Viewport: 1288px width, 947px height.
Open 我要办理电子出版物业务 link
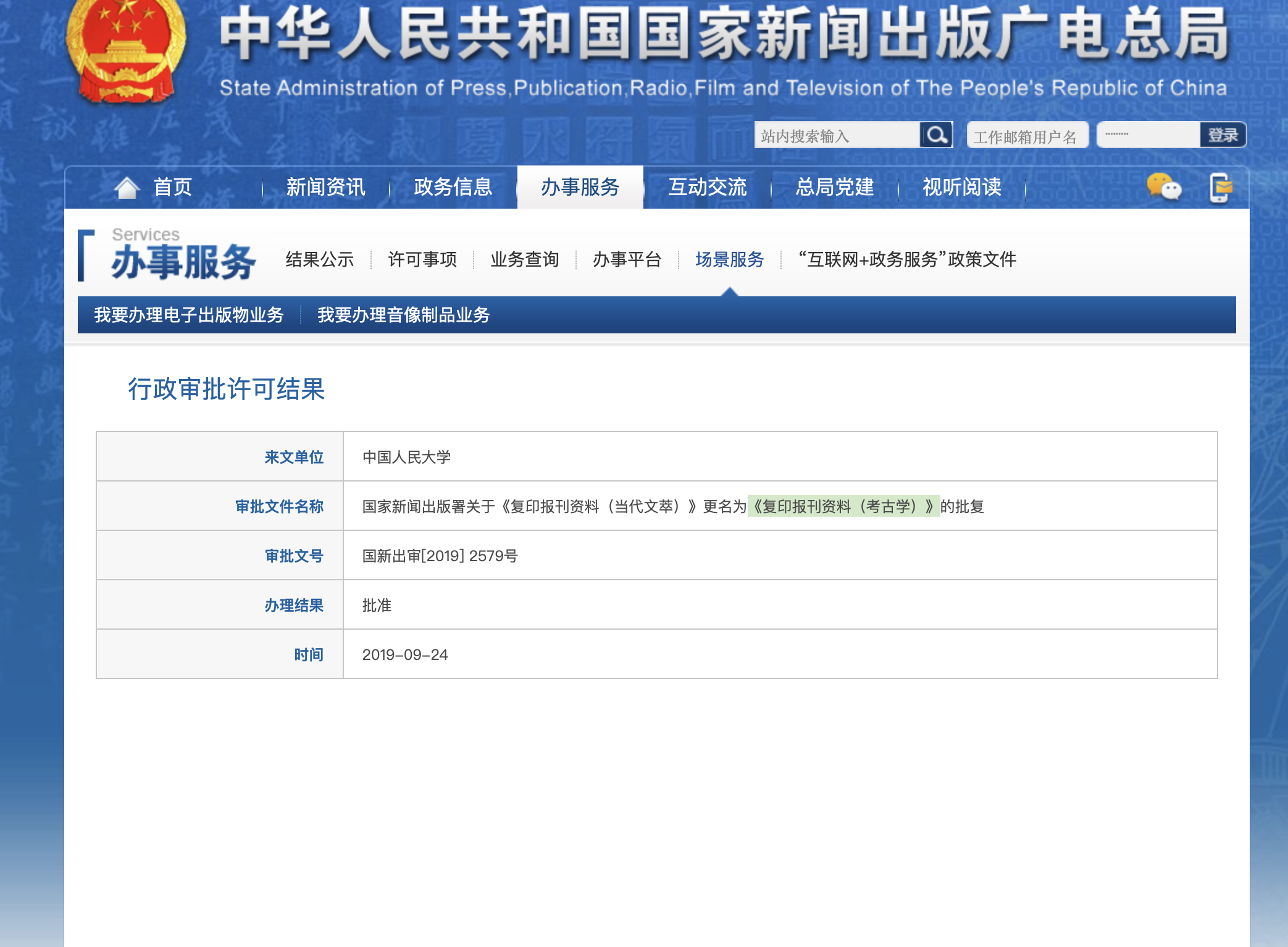coord(189,315)
